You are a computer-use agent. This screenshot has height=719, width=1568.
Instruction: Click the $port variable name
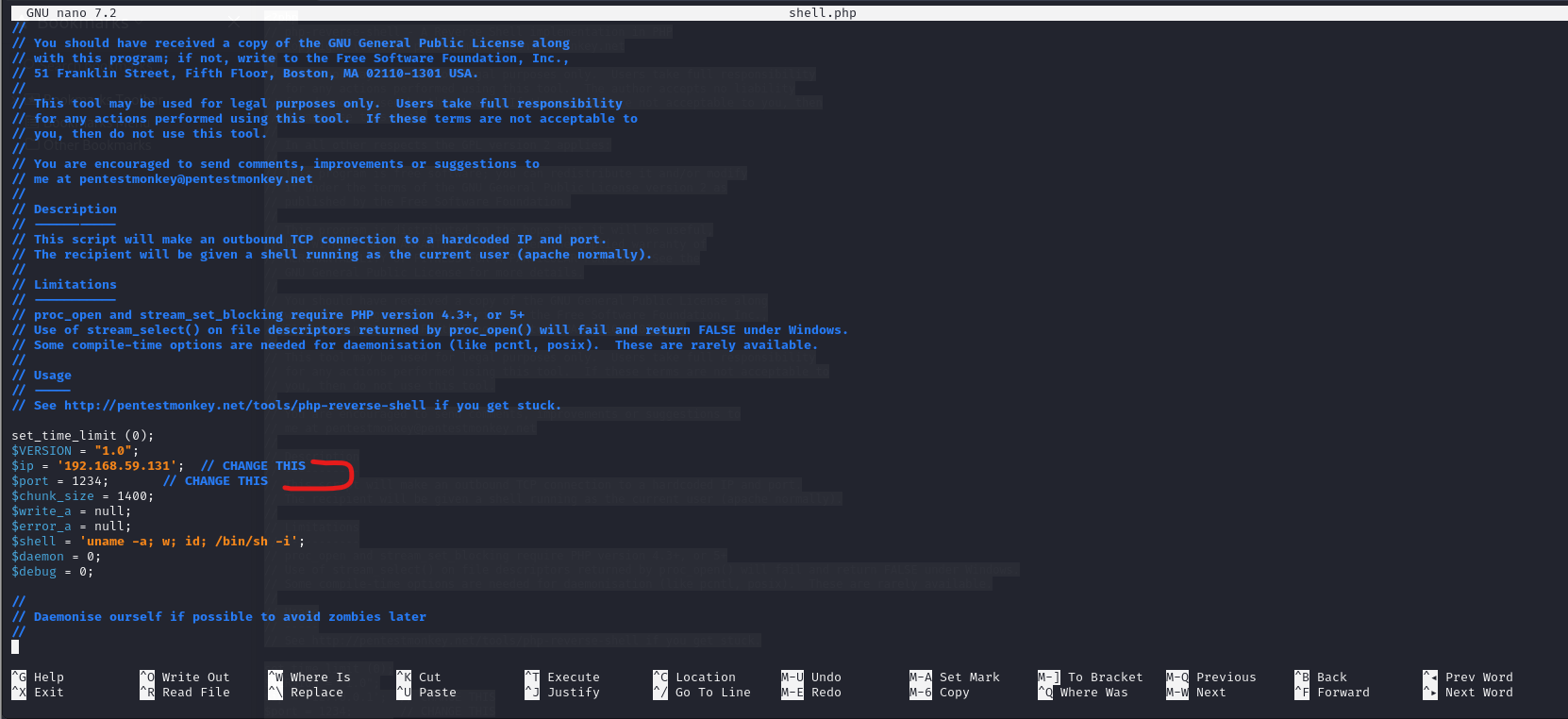[30, 481]
